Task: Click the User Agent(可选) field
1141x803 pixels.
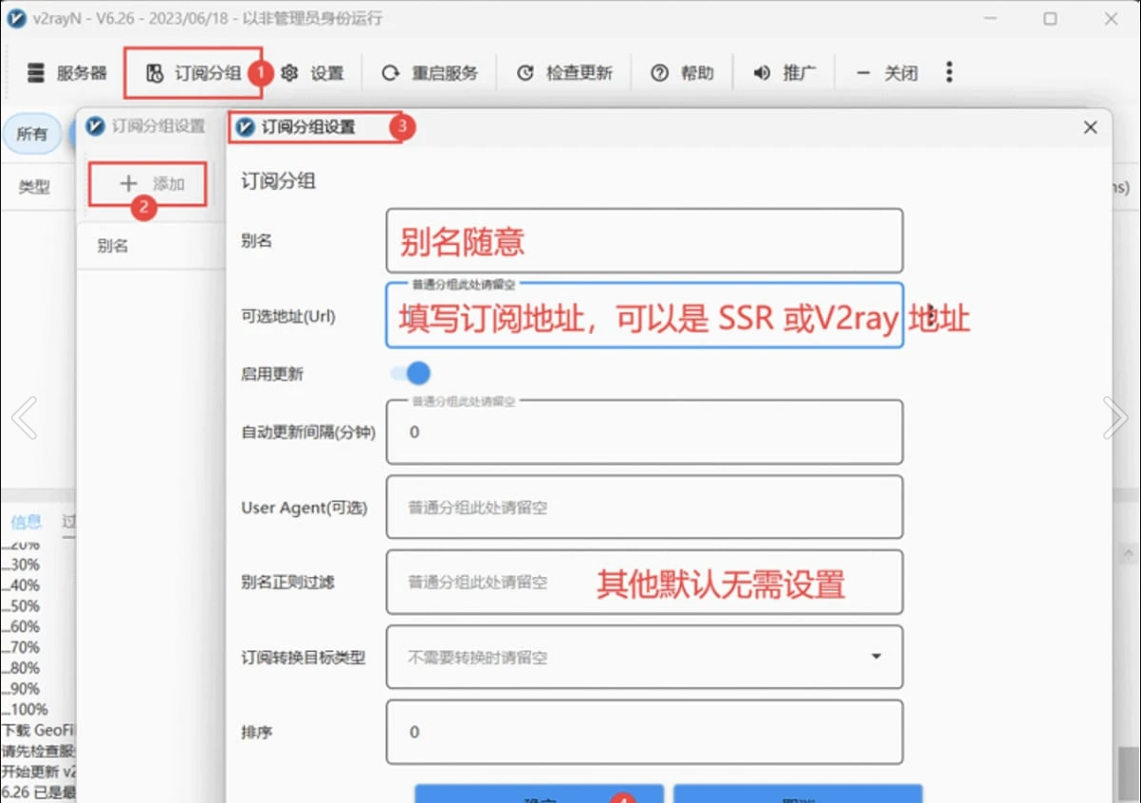Action: coord(645,507)
